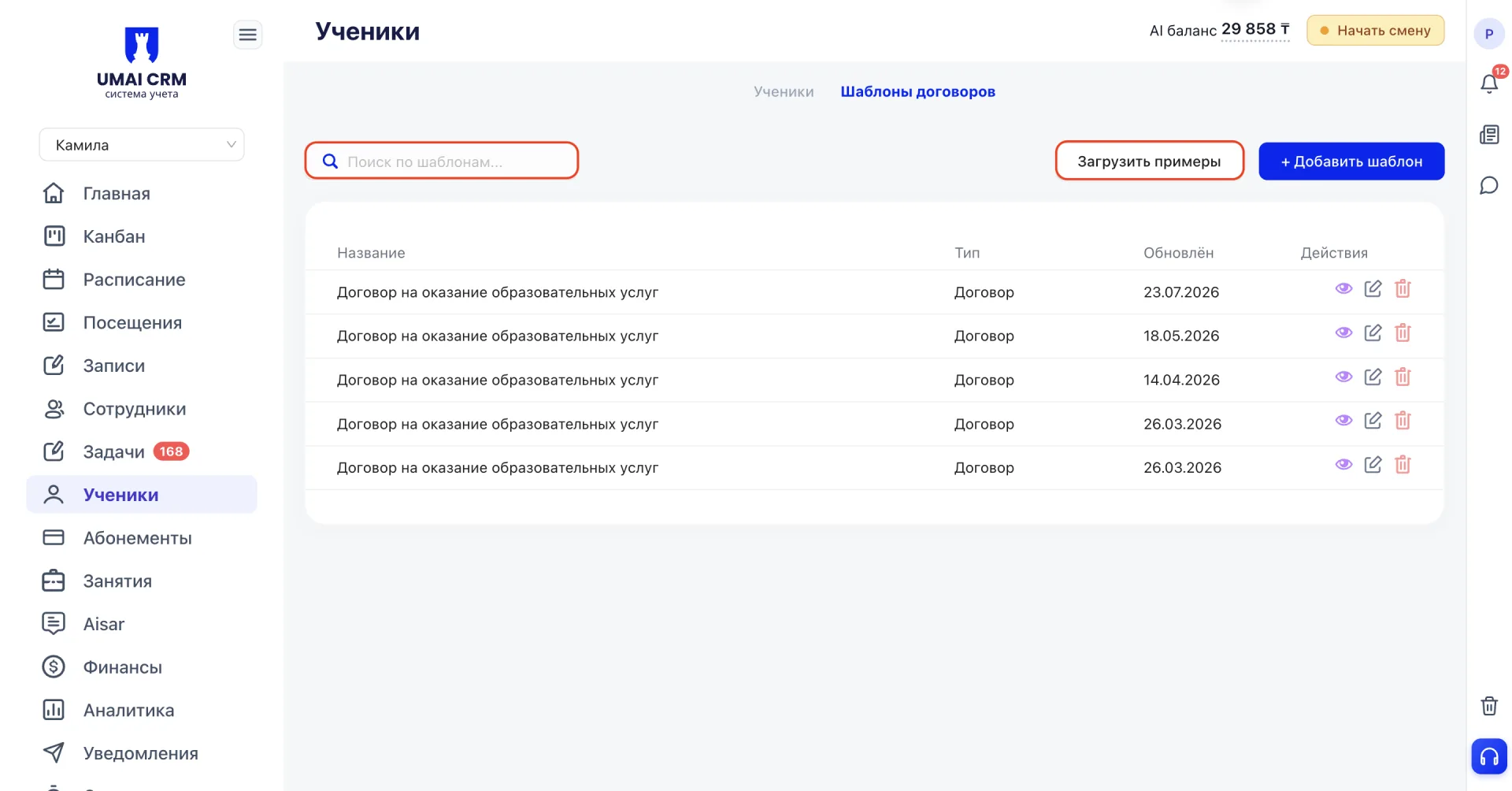Click the Аналитика chart icon
This screenshot has width=1512, height=791.
click(54, 710)
